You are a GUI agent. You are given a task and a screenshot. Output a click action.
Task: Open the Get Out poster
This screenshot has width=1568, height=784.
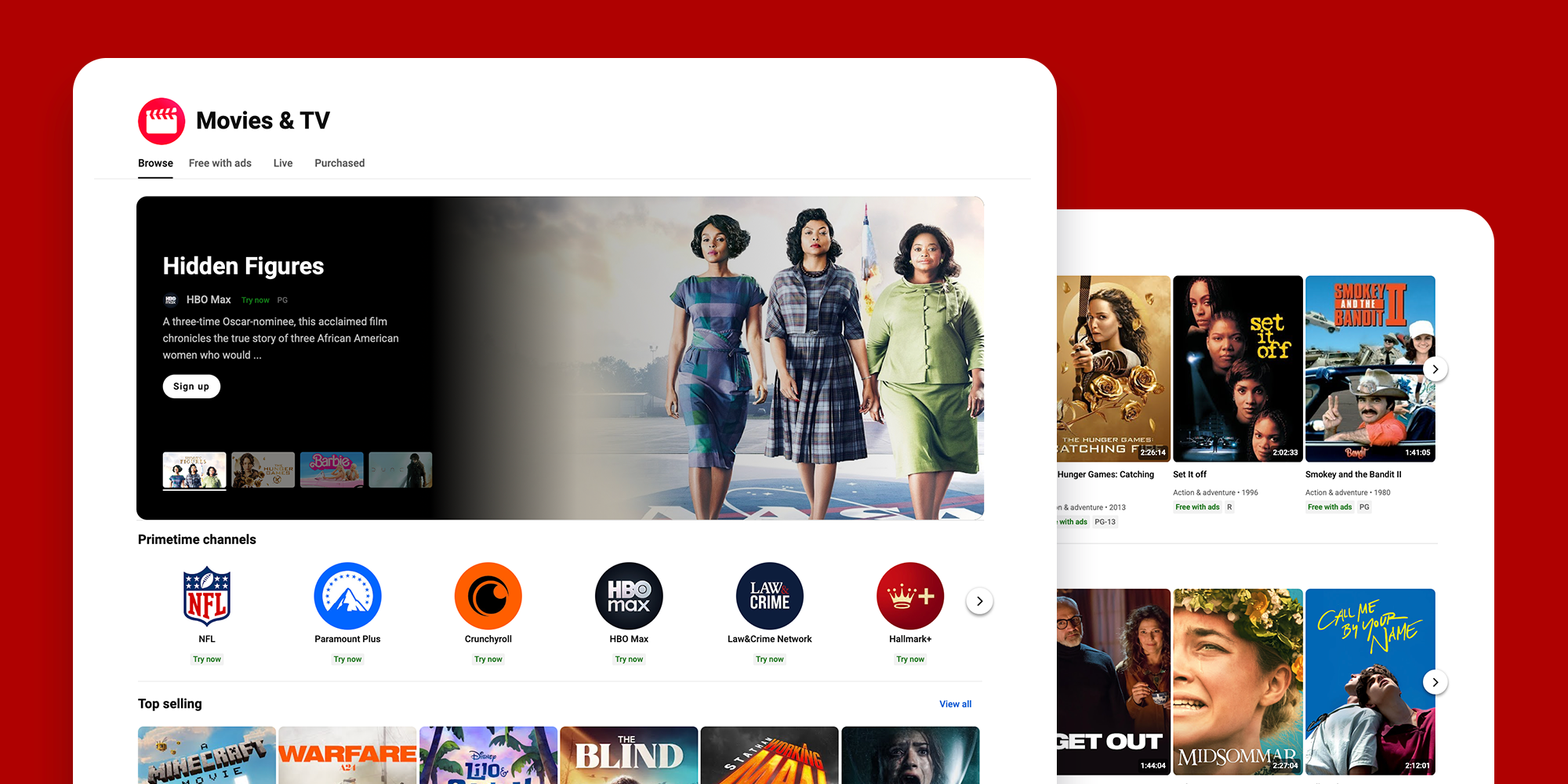coord(1113,682)
